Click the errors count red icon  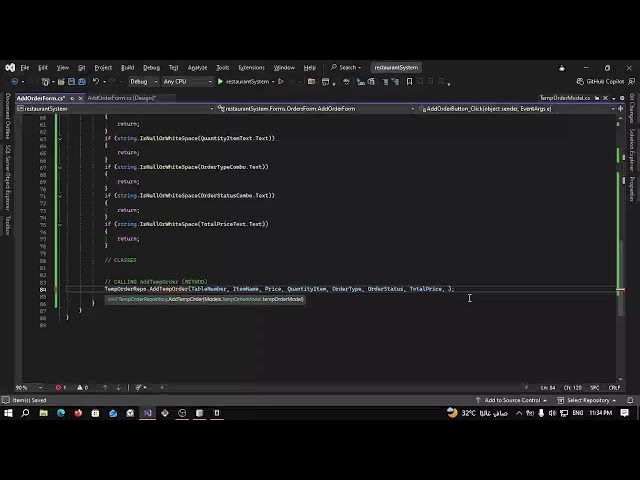(x=60, y=387)
